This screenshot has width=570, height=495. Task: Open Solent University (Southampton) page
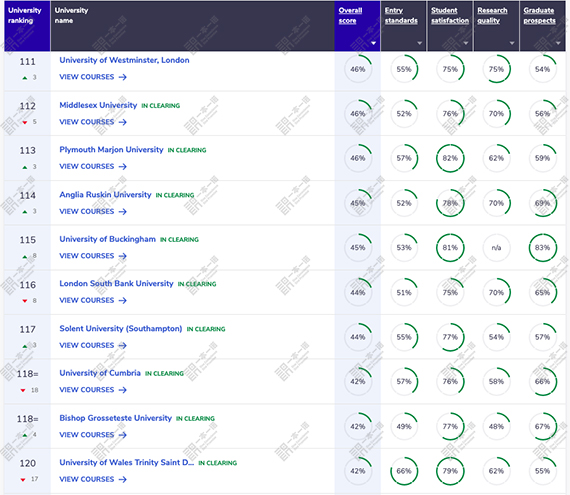(121, 329)
